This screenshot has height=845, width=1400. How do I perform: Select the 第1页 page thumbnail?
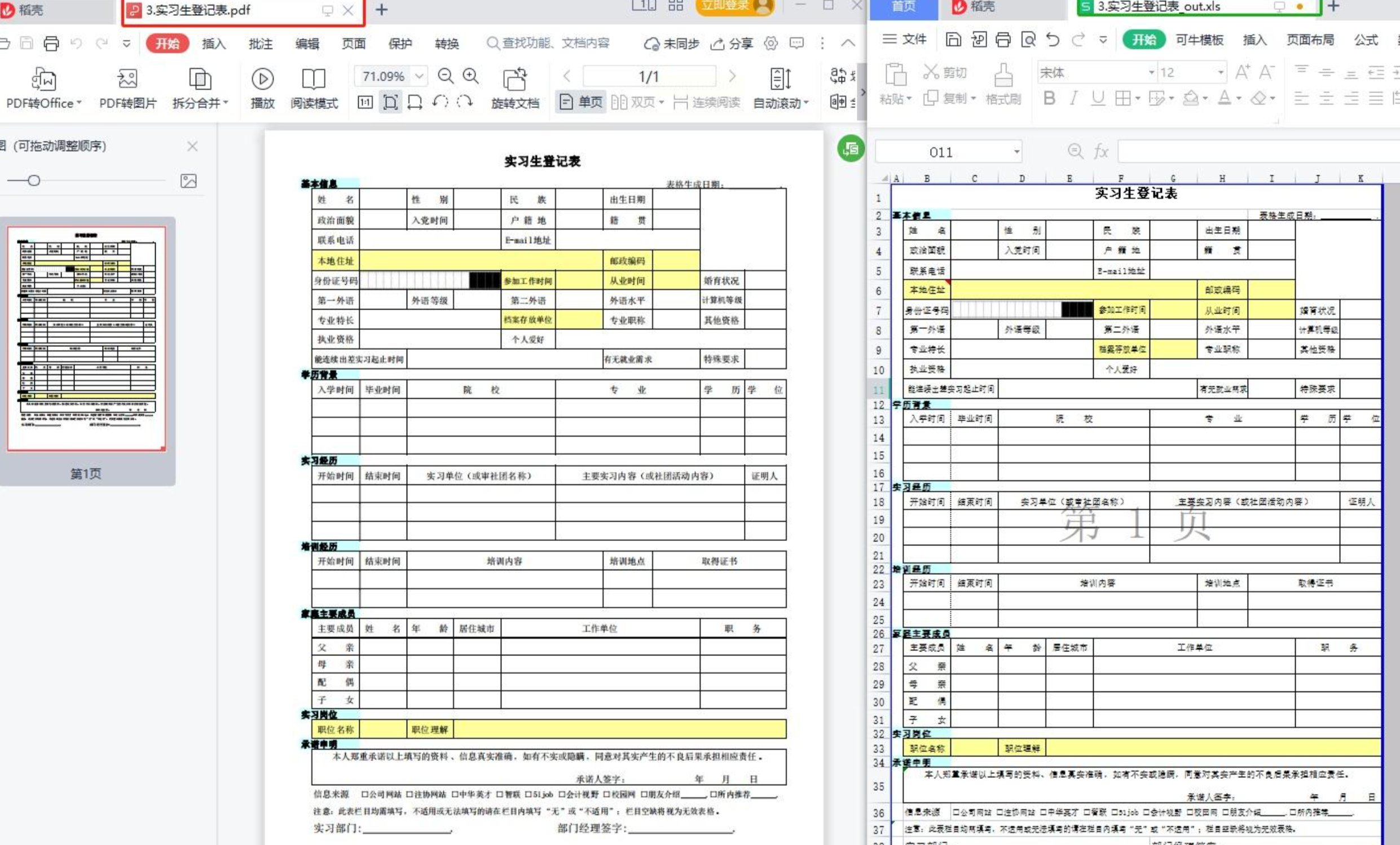(86, 338)
